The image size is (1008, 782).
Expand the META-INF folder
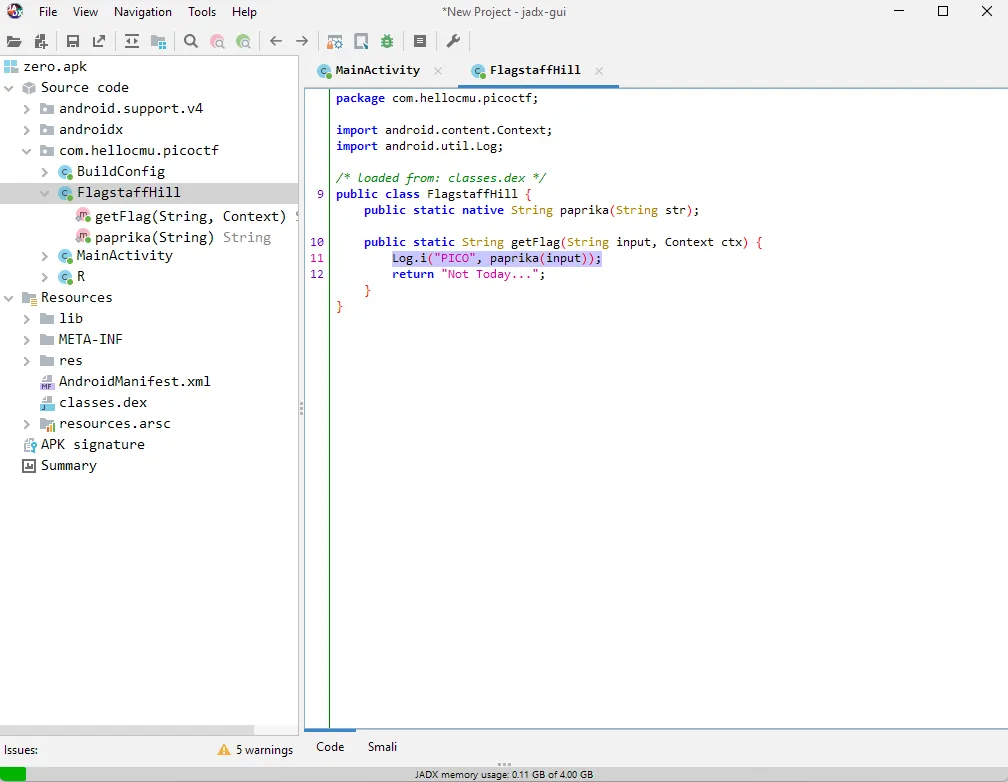pos(26,340)
